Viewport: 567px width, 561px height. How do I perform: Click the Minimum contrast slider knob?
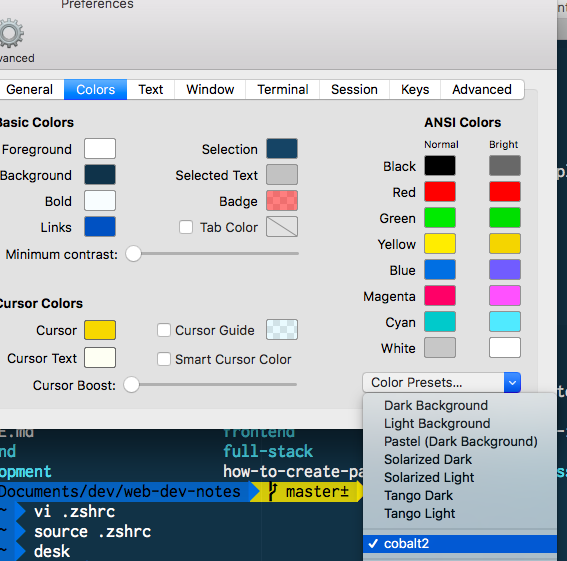pyautogui.click(x=133, y=254)
